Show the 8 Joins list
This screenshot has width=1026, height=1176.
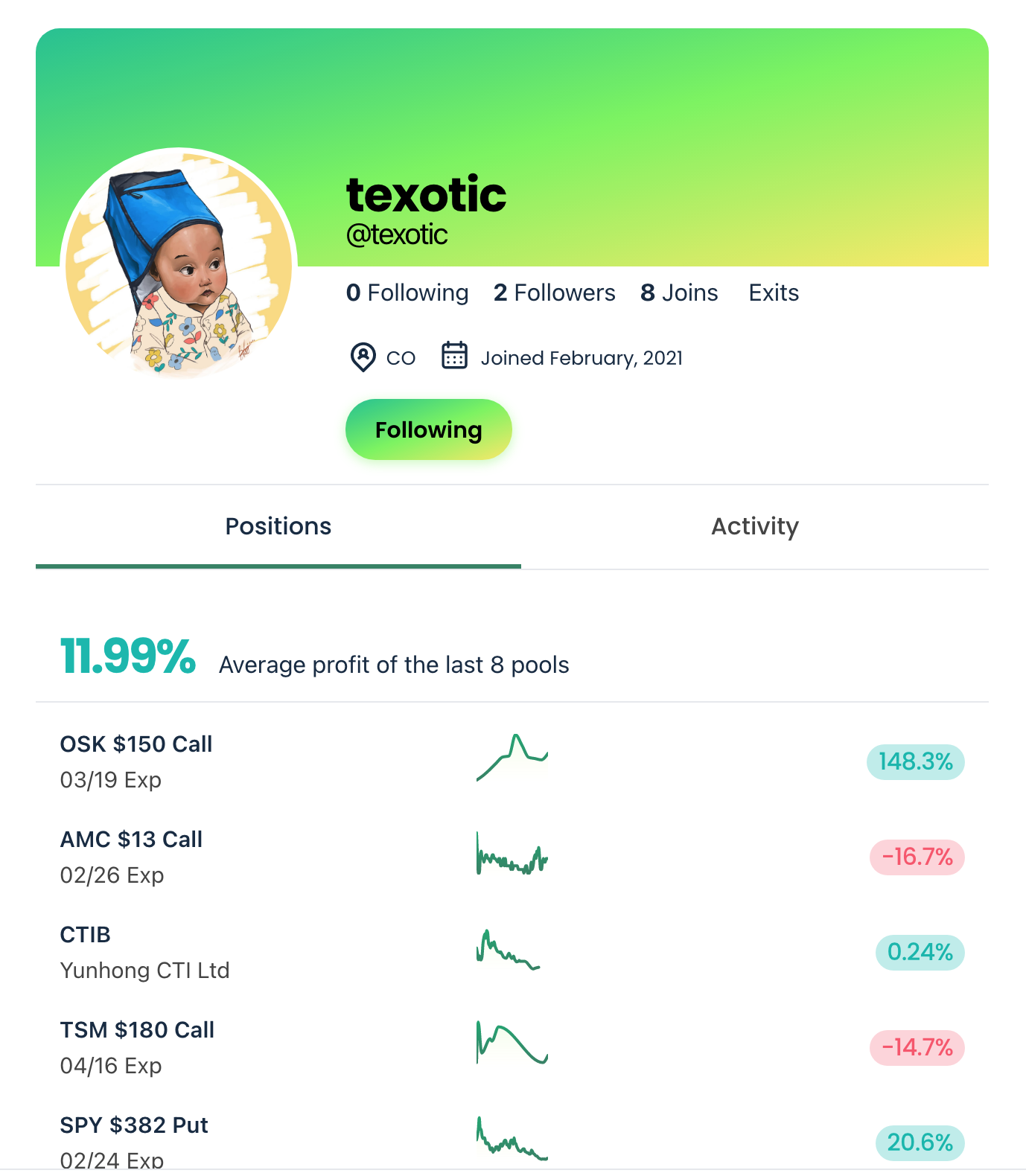click(x=679, y=293)
